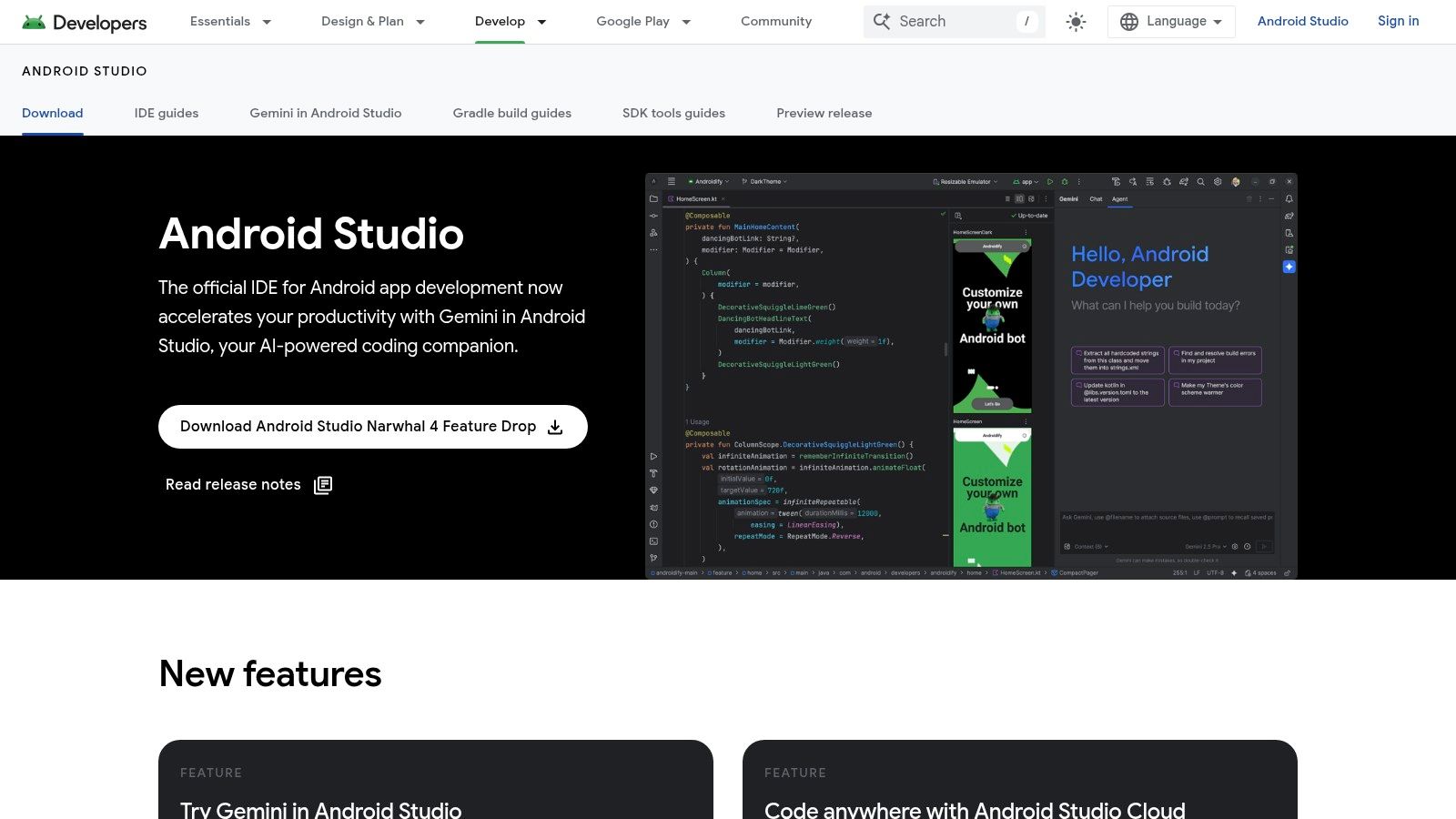1456x819 pixels.
Task: Click Download Android Studio Narwhal 4 Feature Drop
Action: (x=356, y=426)
